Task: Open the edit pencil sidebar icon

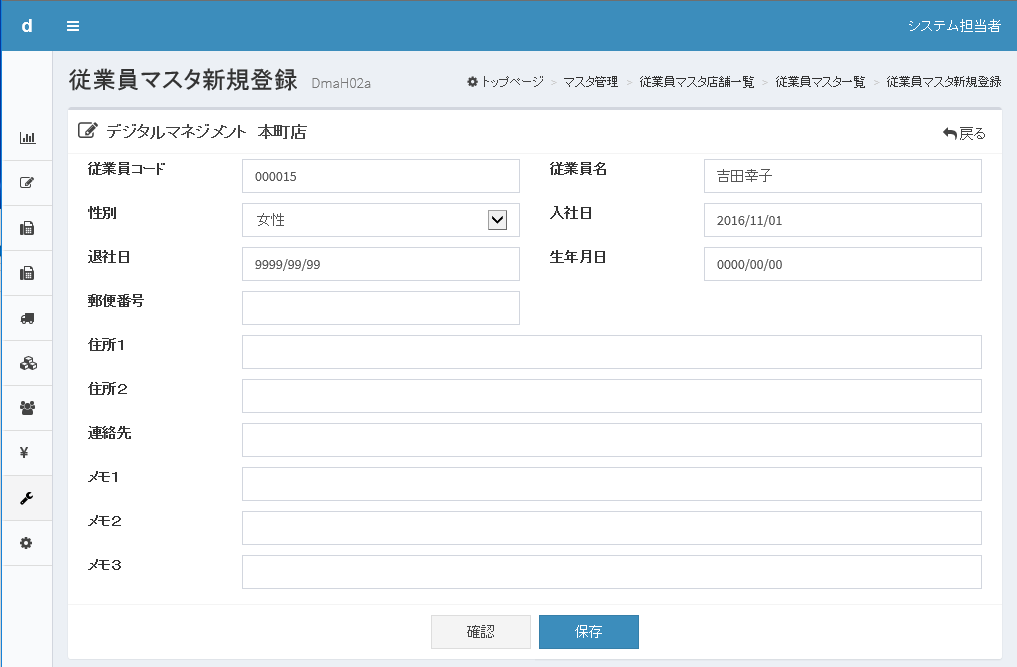Action: click(27, 183)
